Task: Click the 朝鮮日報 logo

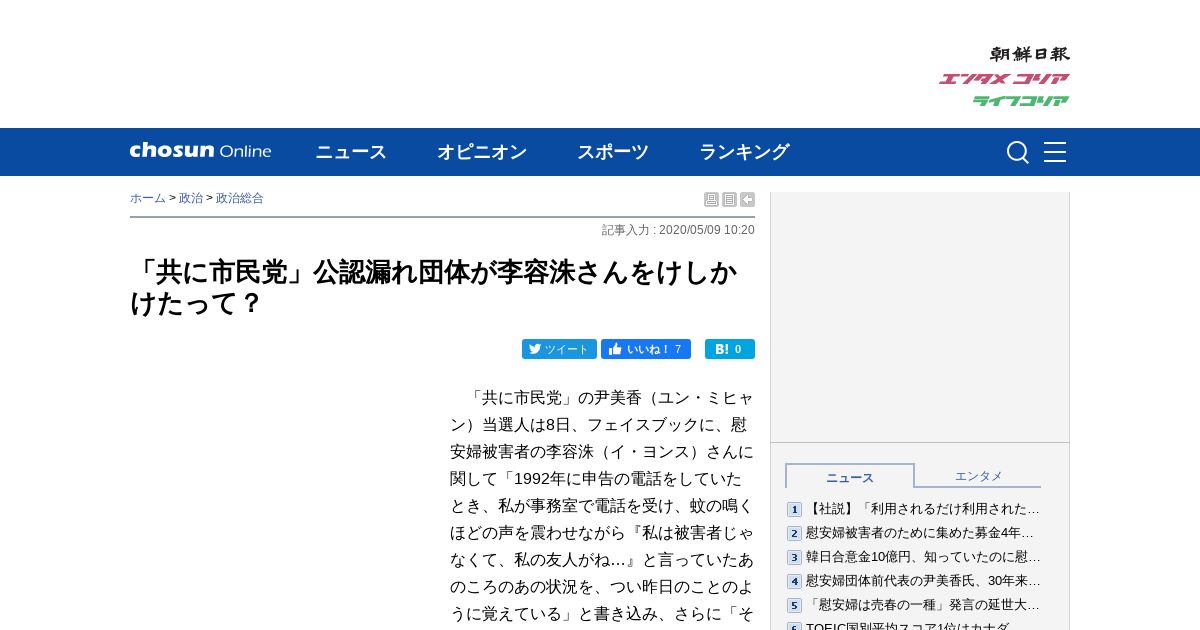Action: coord(1030,54)
